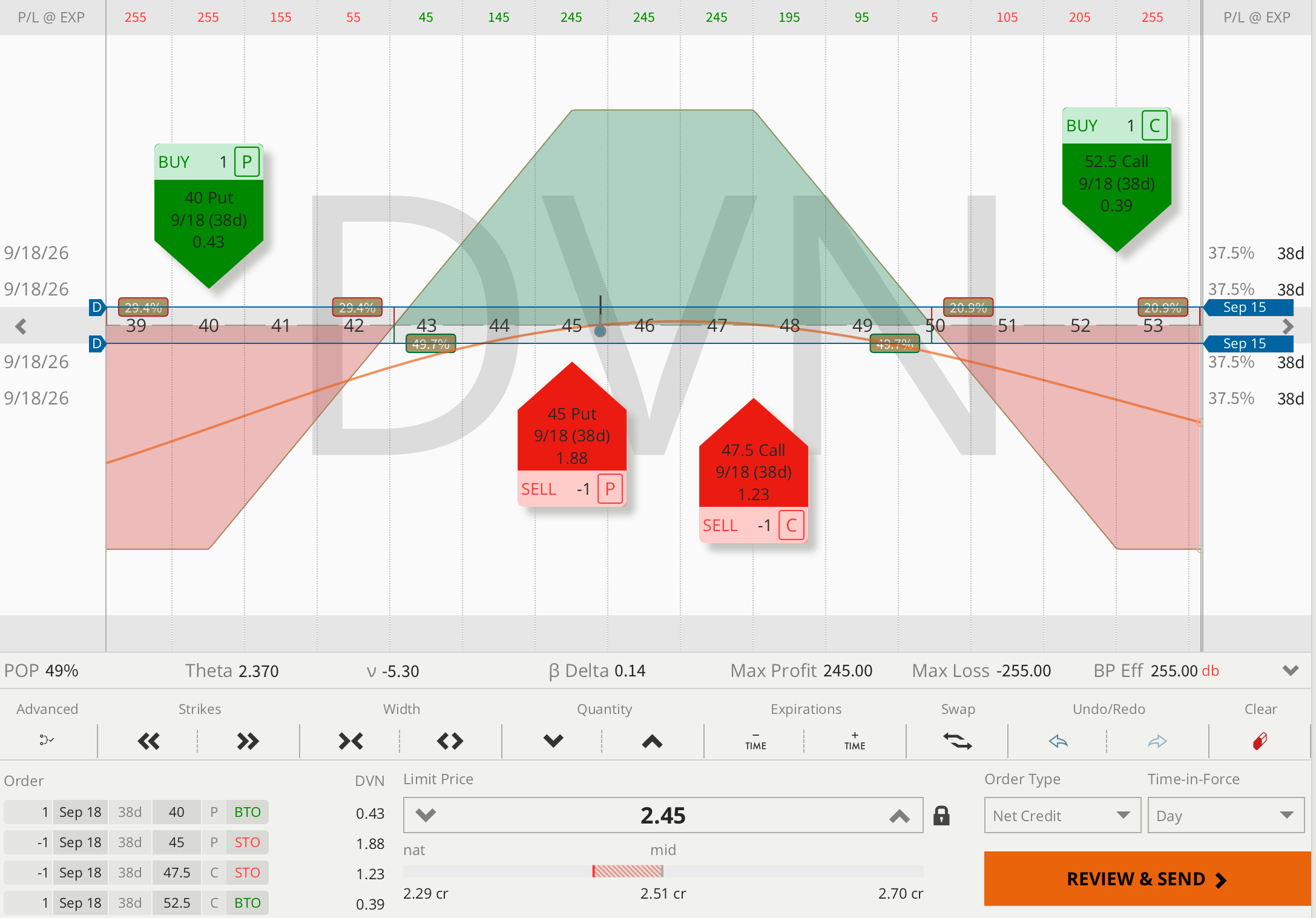Pan the price axis left arrow
Viewport: 1316px width, 918px height.
(x=21, y=326)
